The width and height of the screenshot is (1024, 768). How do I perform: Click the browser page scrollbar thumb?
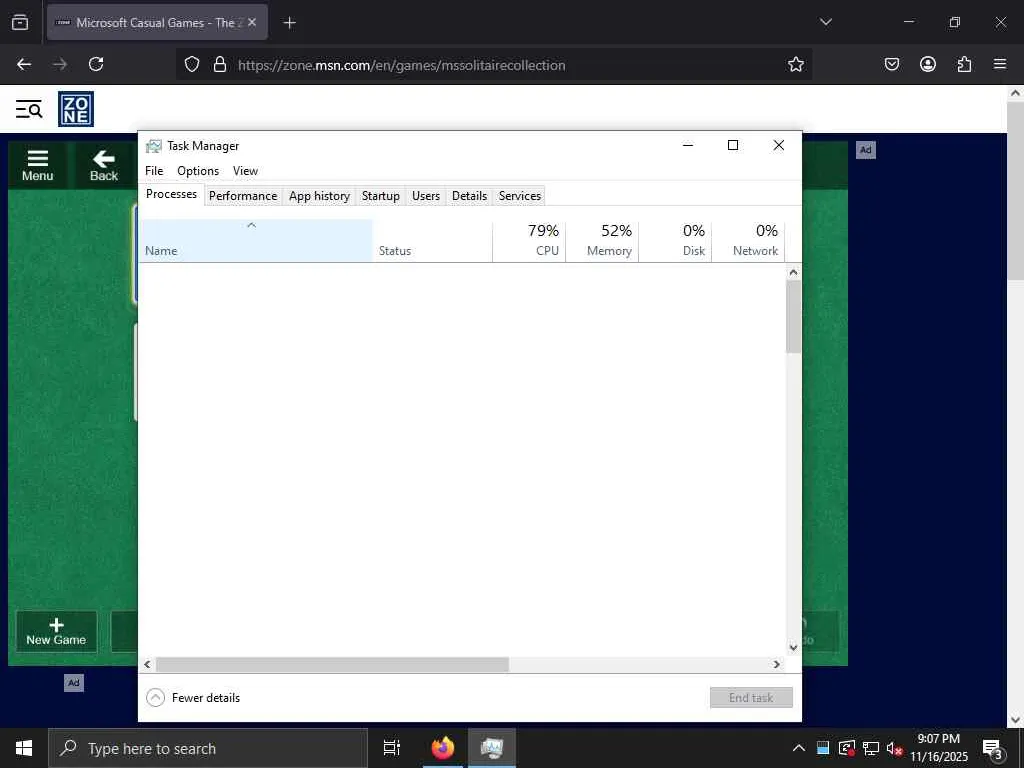tap(1015, 191)
